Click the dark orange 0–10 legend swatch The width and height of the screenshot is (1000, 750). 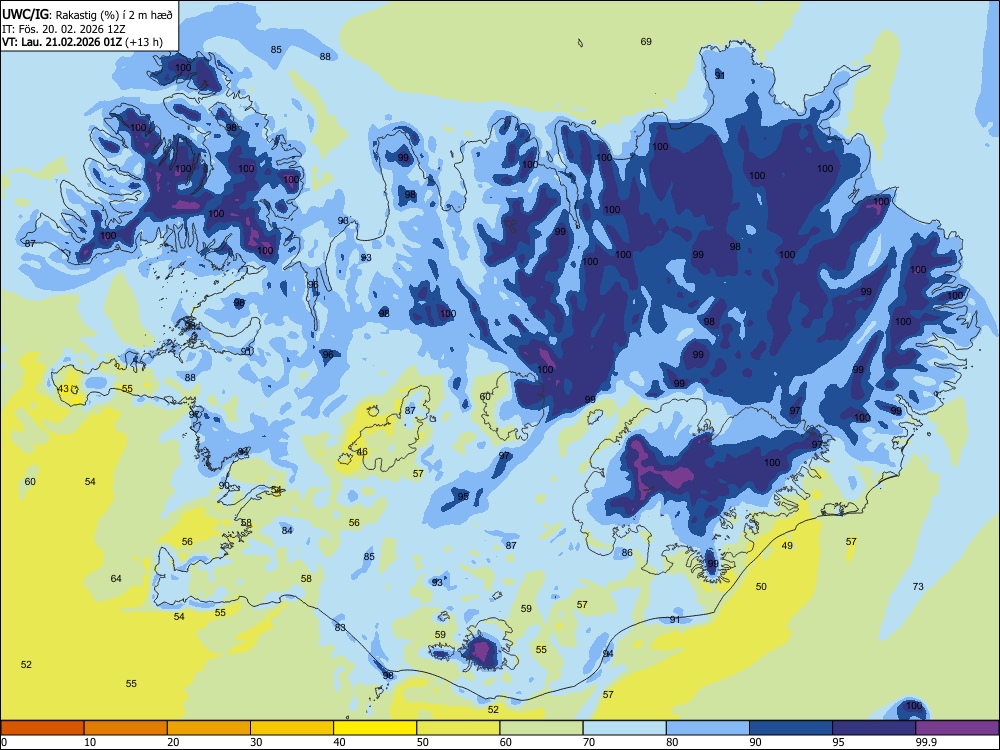tap(42, 728)
